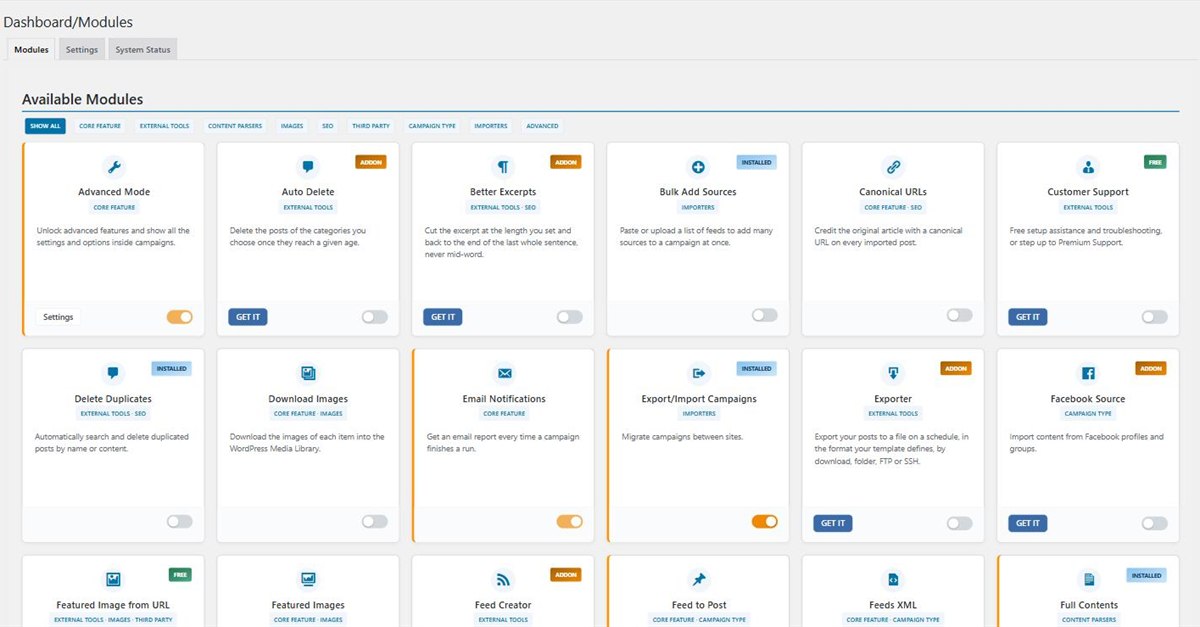Filter modules by External Tools
The height and width of the screenshot is (627, 1200).
[x=164, y=127]
